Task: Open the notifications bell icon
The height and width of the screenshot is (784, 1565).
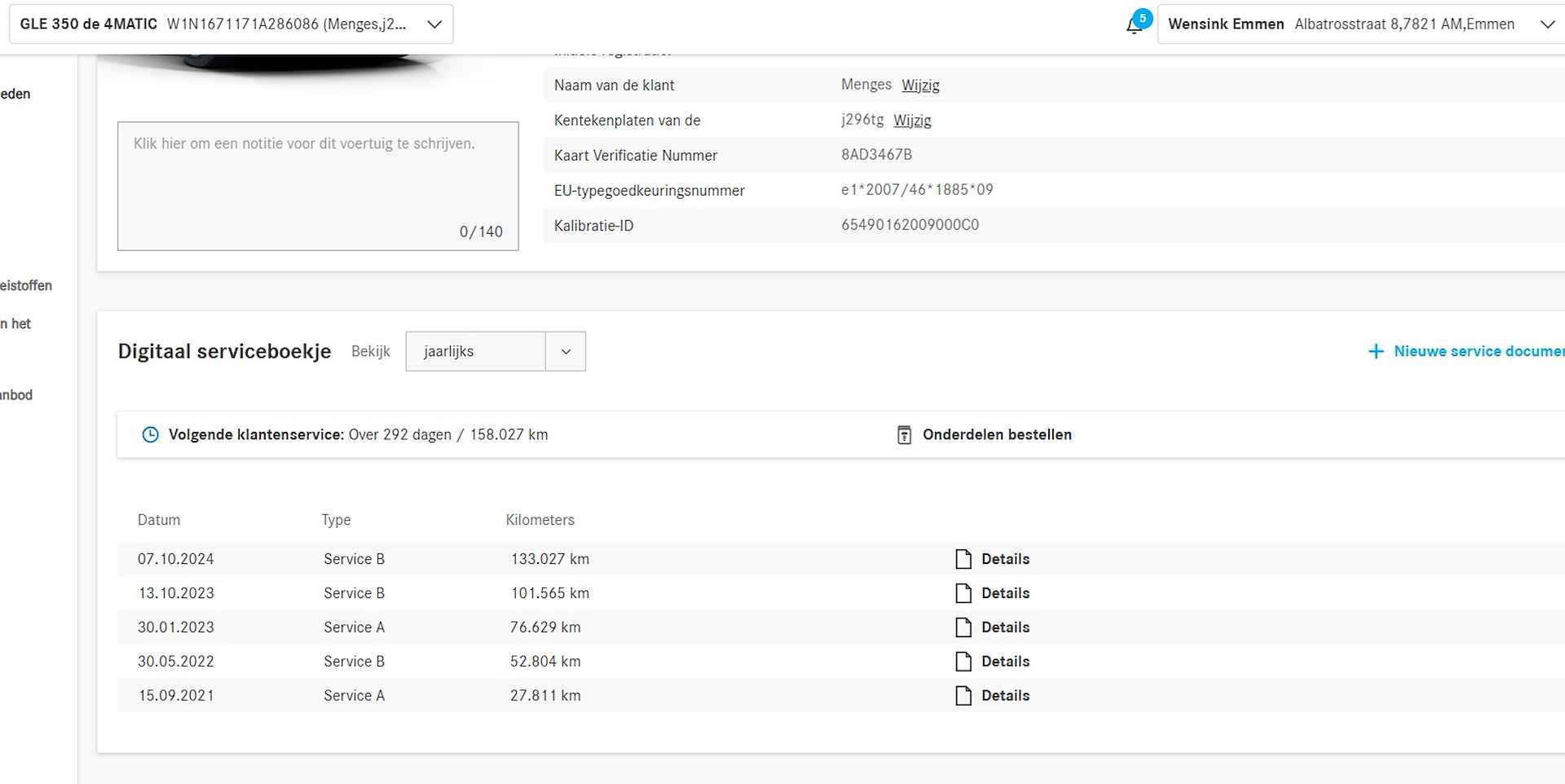Action: pyautogui.click(x=1134, y=25)
